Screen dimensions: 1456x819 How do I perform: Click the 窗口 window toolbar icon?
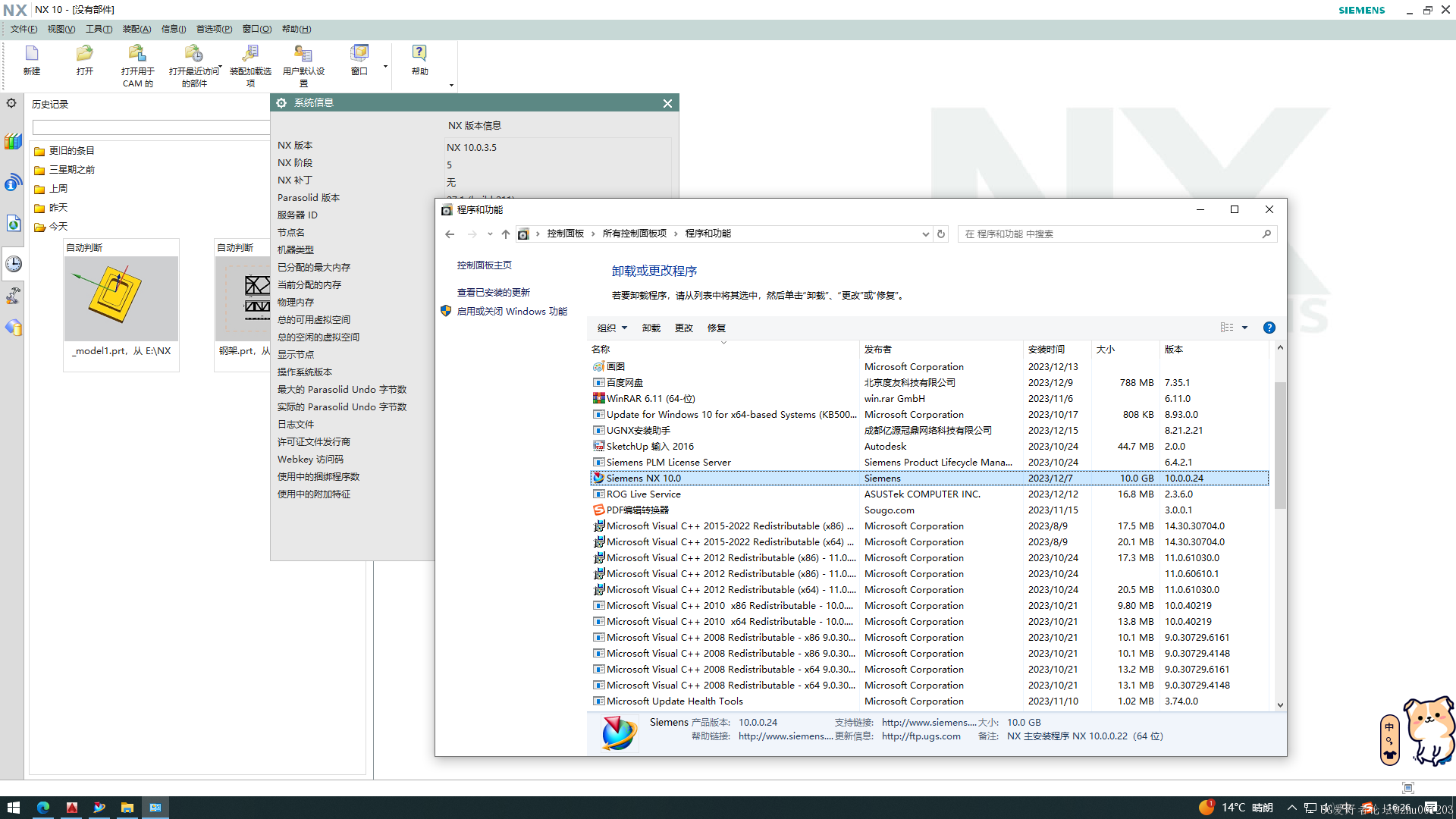pos(359,53)
